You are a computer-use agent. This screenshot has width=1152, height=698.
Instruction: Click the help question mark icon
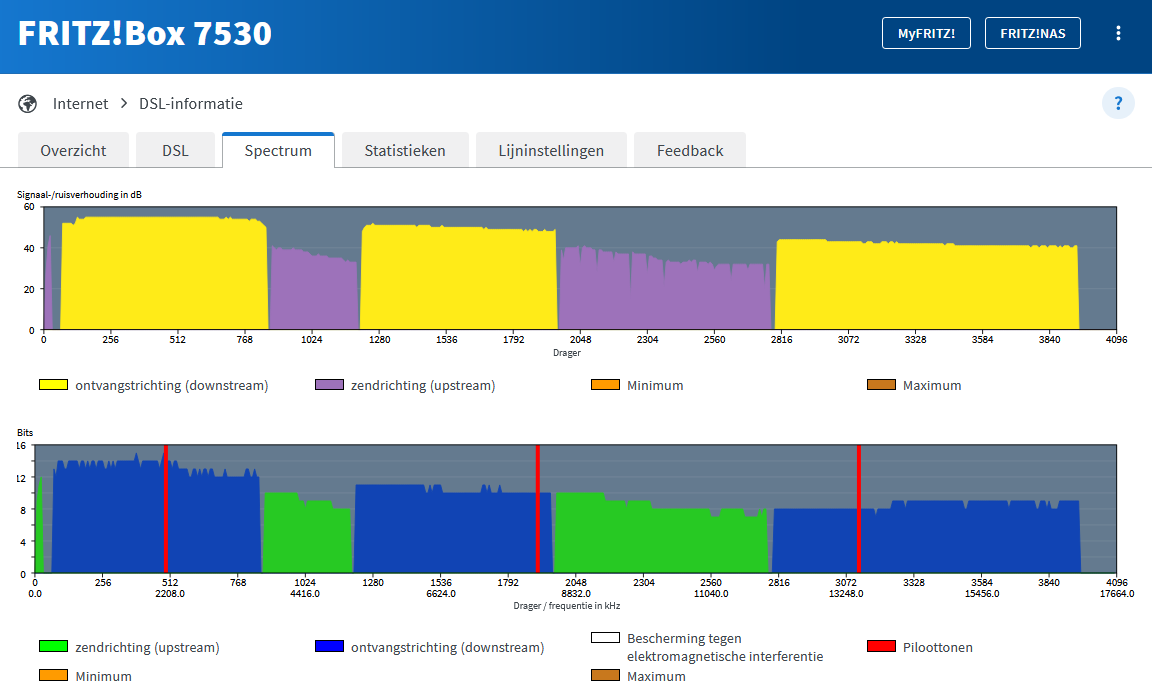pyautogui.click(x=1118, y=103)
